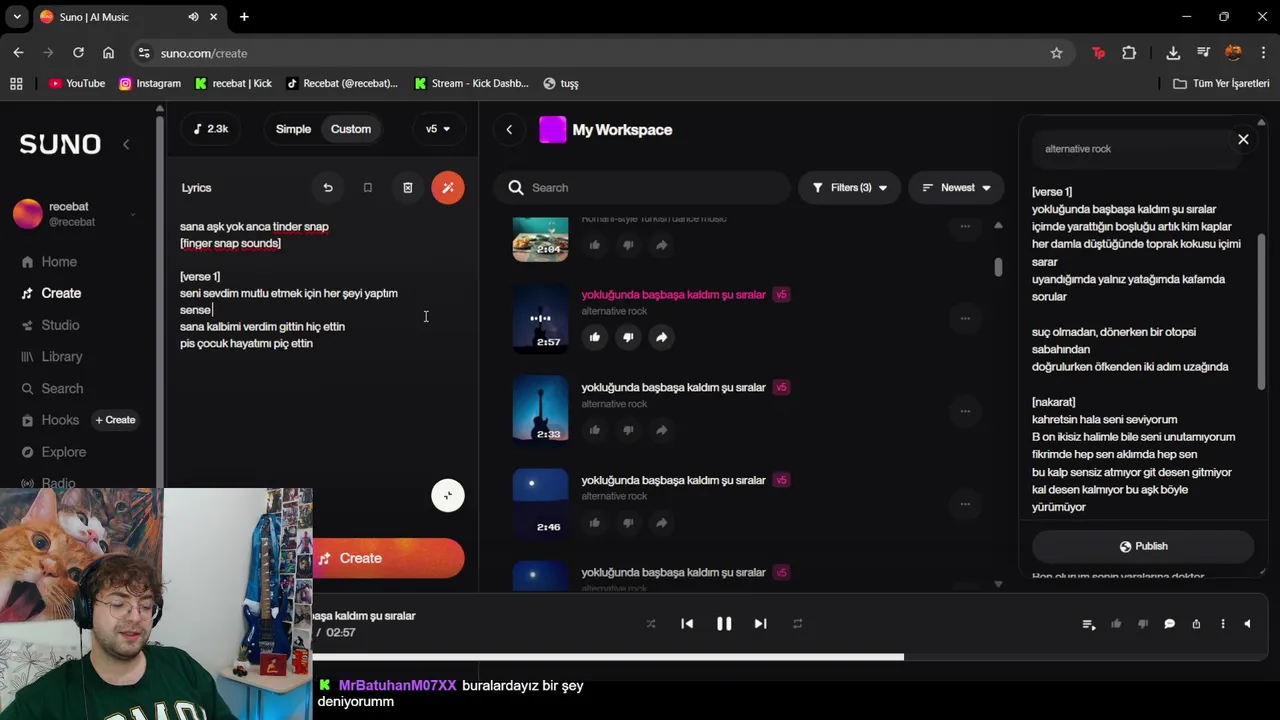1280x720 pixels.
Task: Open more options for the 2:04 song
Action: 965,226
